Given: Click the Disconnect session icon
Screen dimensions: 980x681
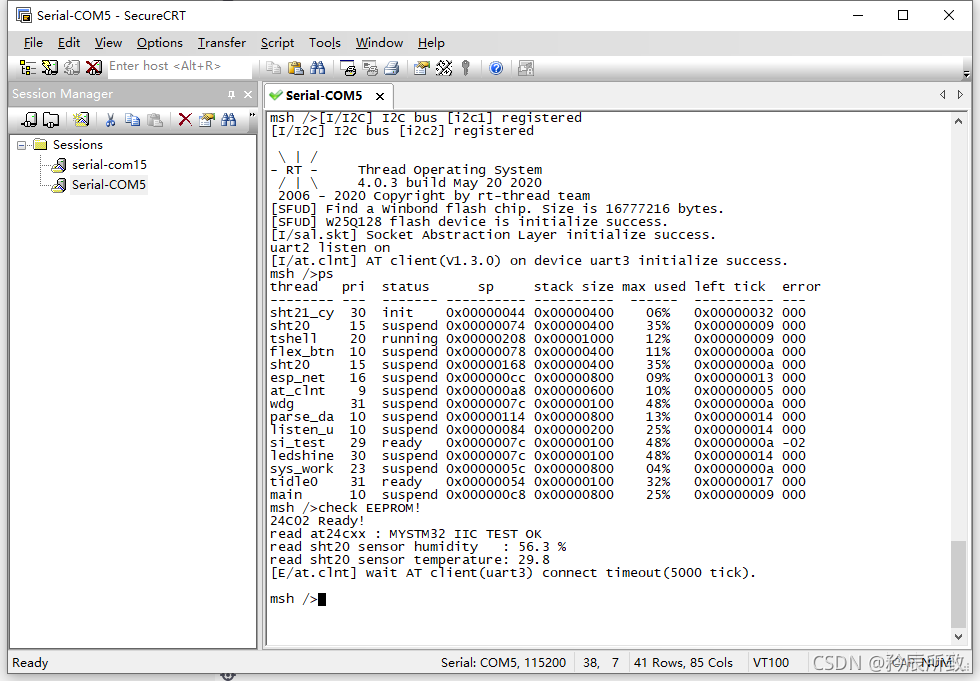Looking at the screenshot, I should pyautogui.click(x=94, y=67).
